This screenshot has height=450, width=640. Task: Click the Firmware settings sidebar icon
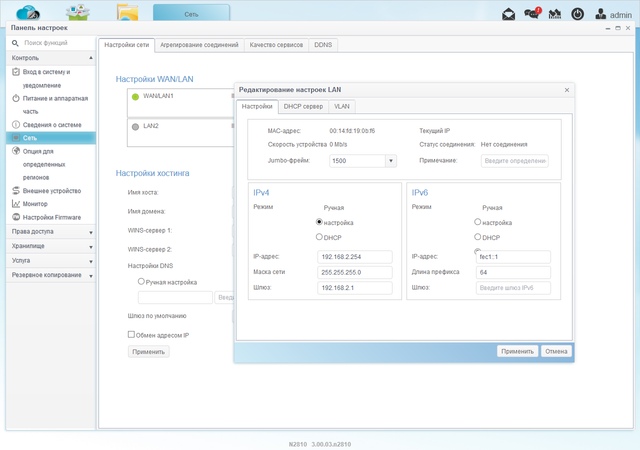pos(16,217)
